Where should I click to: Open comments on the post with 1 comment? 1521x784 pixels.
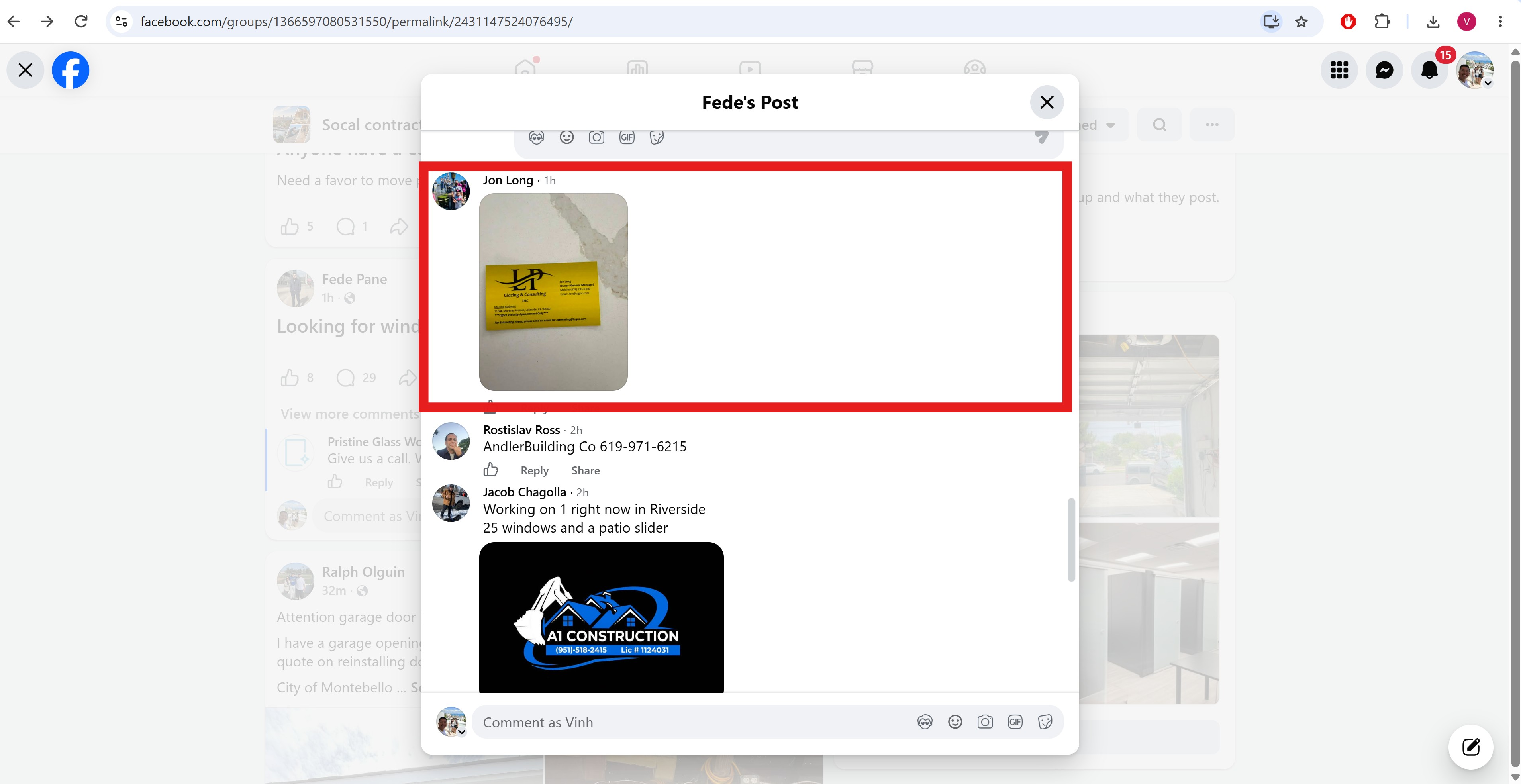tap(352, 226)
